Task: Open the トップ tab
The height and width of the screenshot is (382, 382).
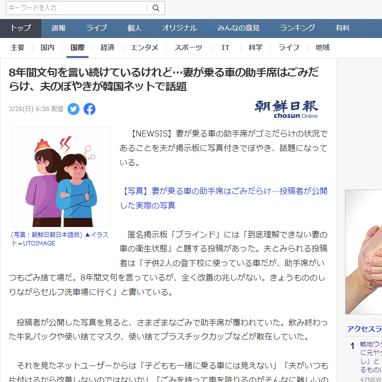Action: 21,28
